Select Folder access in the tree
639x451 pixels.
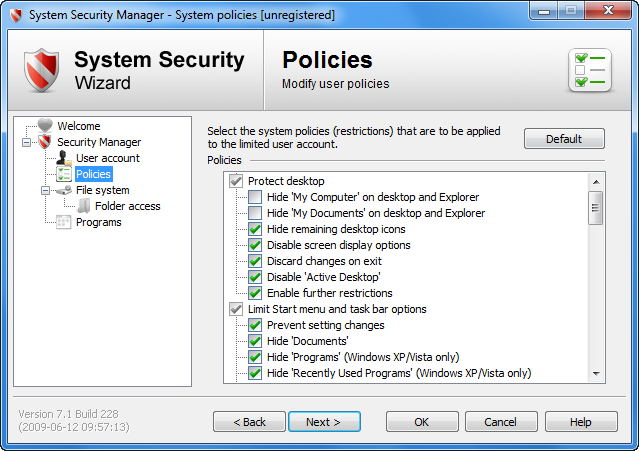tap(128, 206)
